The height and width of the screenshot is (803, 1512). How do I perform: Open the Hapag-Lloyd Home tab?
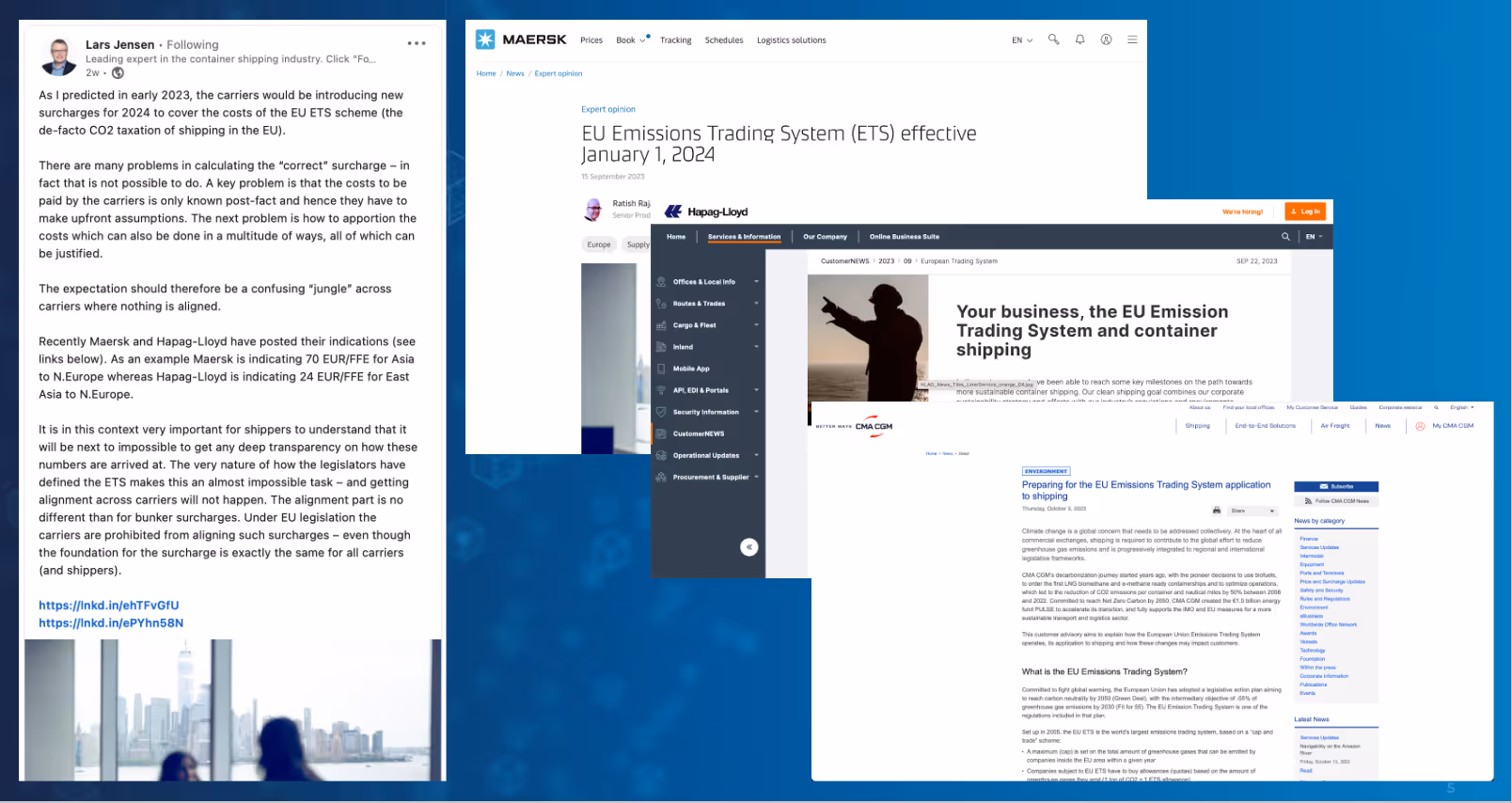click(676, 237)
